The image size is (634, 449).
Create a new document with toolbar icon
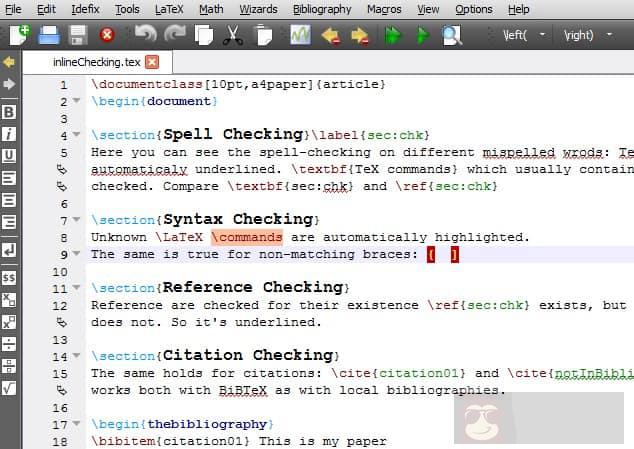tap(19, 35)
